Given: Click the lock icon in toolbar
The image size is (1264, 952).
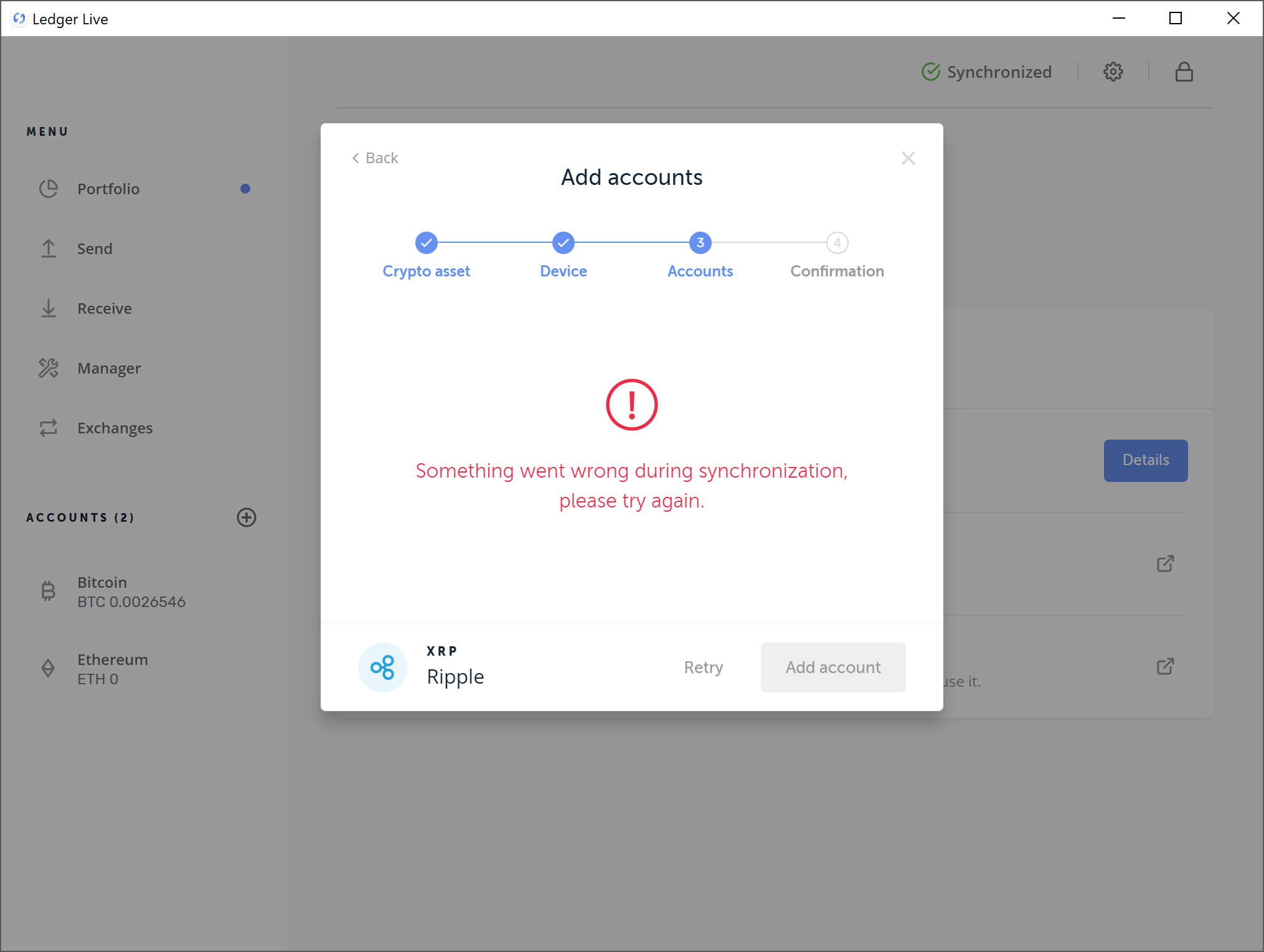Looking at the screenshot, I should coord(1184,72).
